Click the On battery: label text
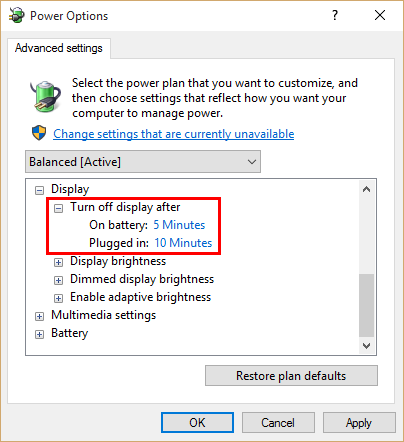The image size is (404, 442). 118,225
